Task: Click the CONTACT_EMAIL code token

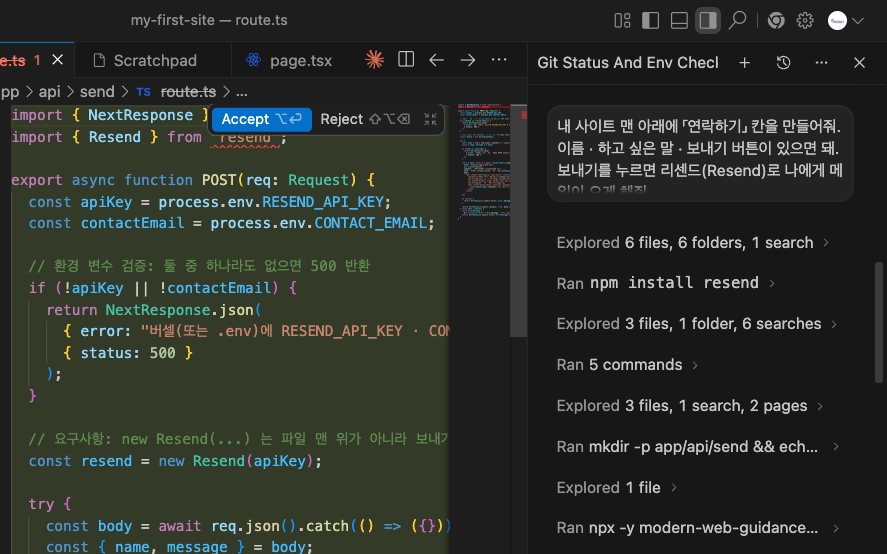Action: pos(371,224)
